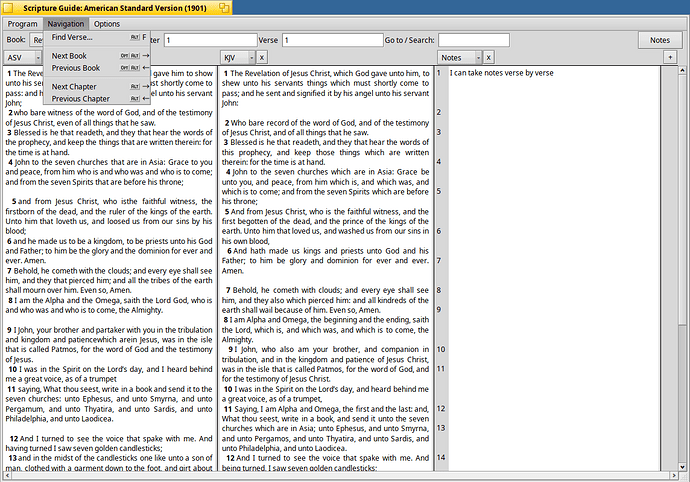This screenshot has width=690, height=482.
Task: Click note row number 14
Action: [441, 458]
